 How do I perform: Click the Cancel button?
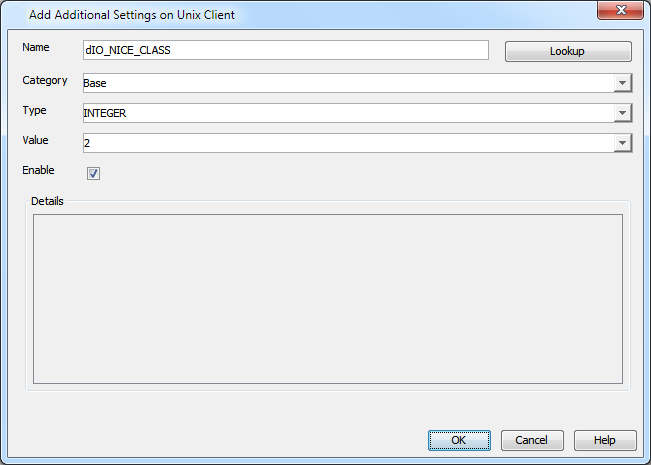tap(531, 440)
